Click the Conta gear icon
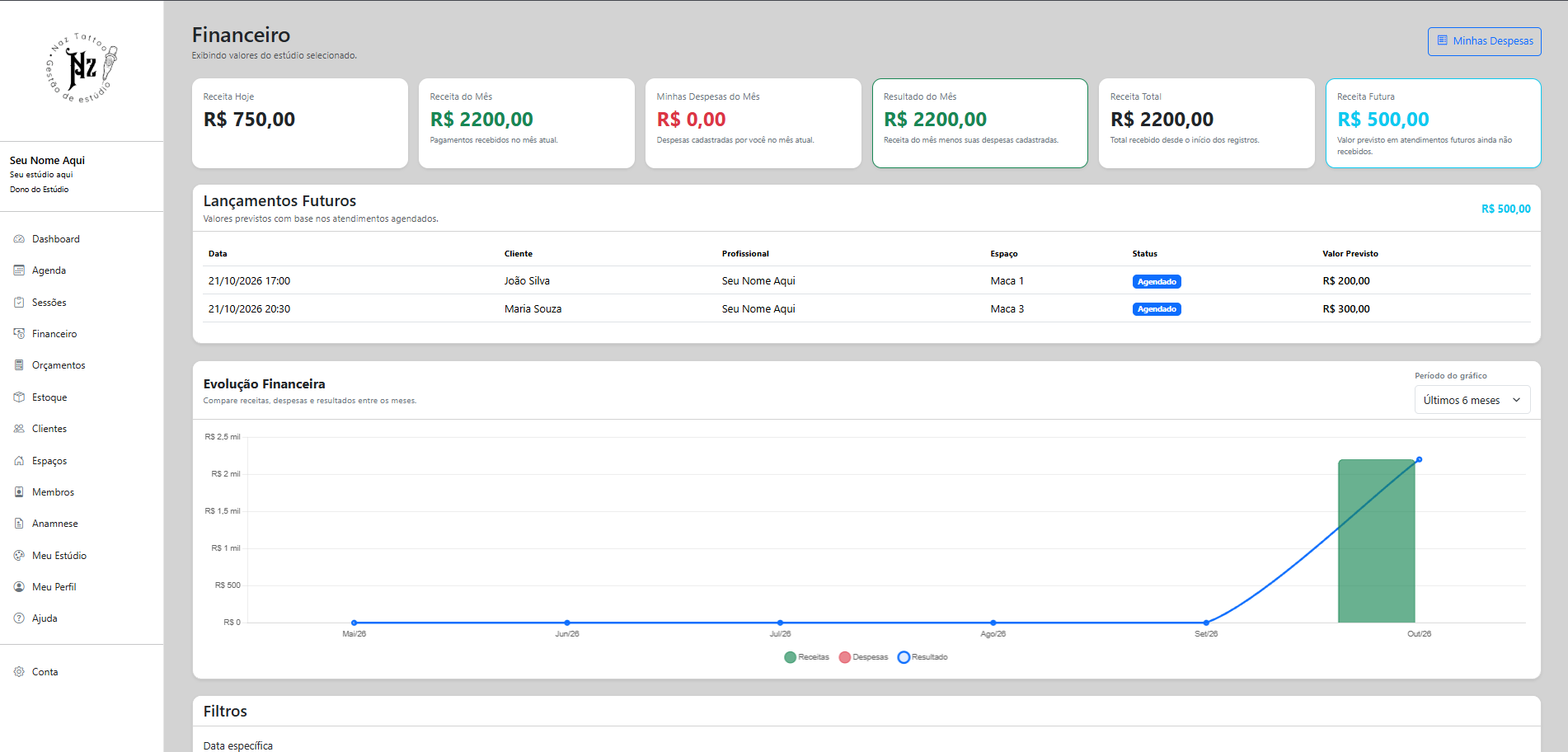This screenshot has height=752, width=1568. click(x=19, y=672)
